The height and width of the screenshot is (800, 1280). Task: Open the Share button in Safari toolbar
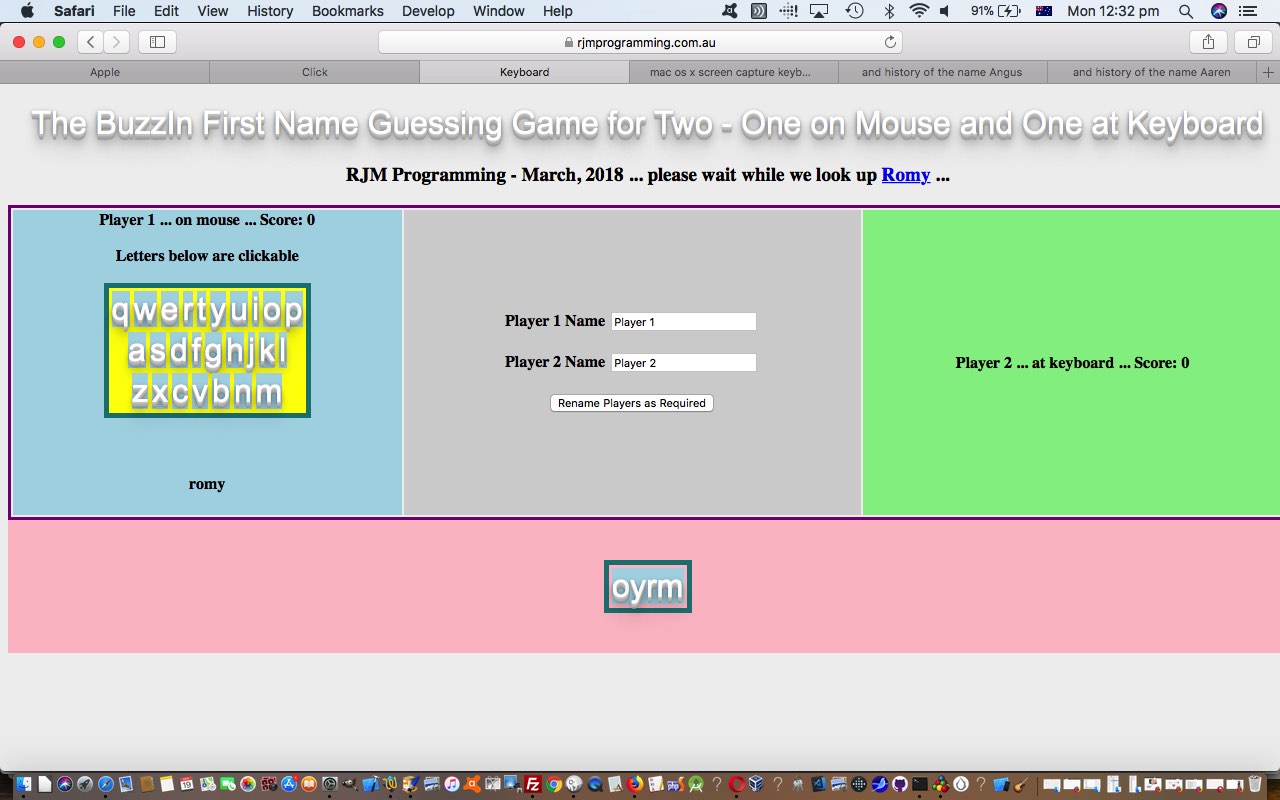tap(1208, 42)
